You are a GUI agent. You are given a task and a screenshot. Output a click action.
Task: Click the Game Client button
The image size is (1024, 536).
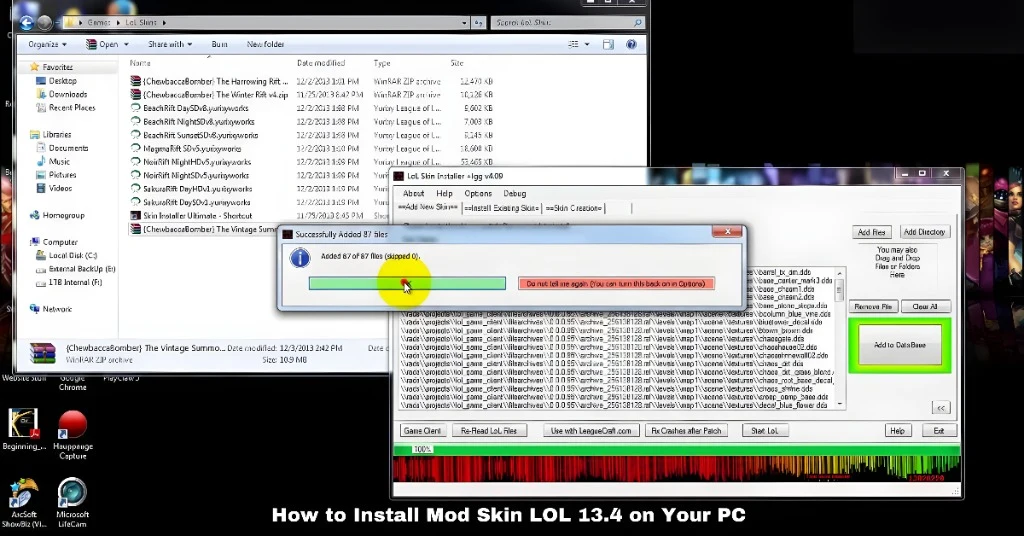coord(422,431)
